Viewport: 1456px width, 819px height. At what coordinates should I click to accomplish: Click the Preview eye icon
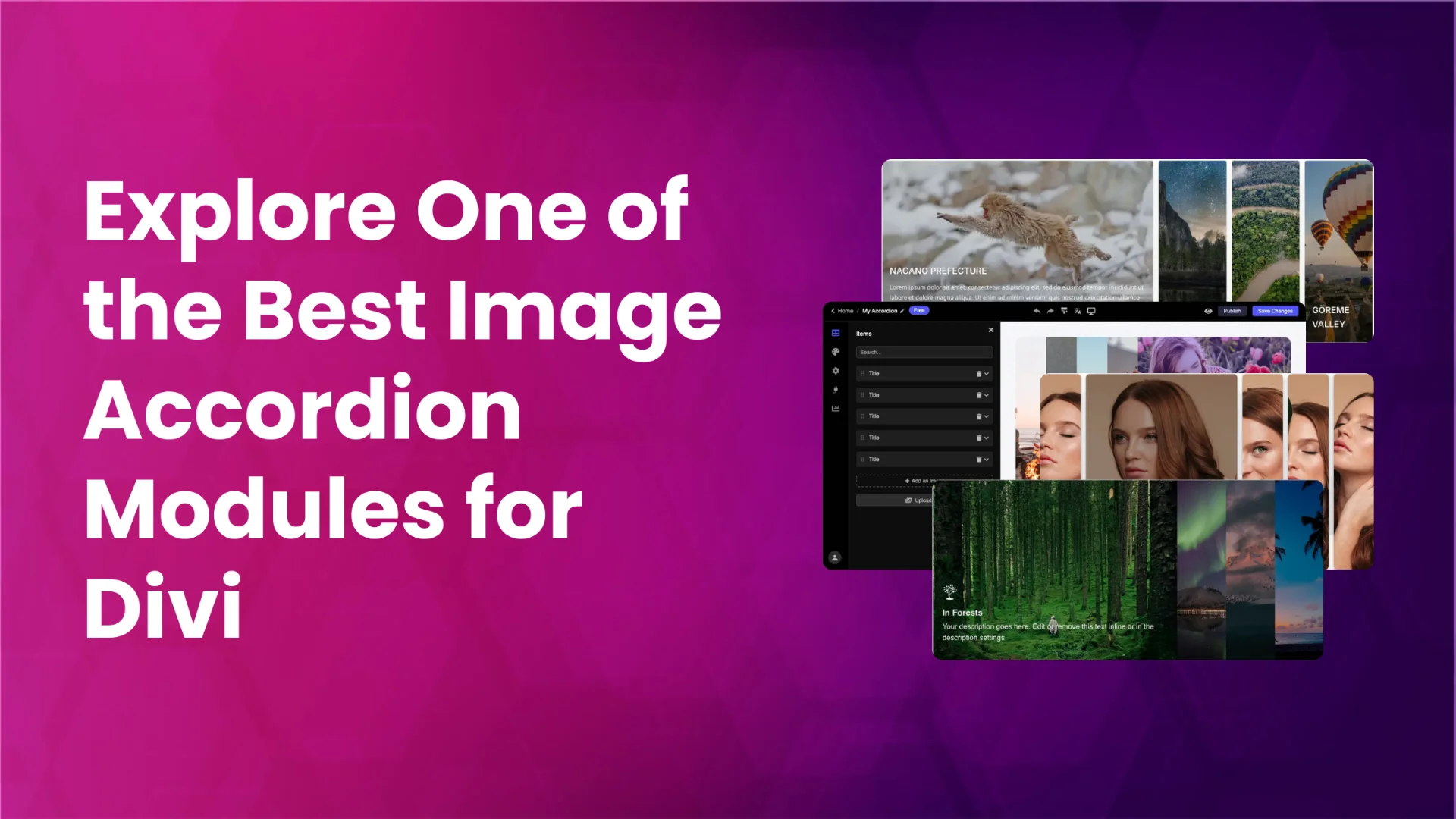1208,311
